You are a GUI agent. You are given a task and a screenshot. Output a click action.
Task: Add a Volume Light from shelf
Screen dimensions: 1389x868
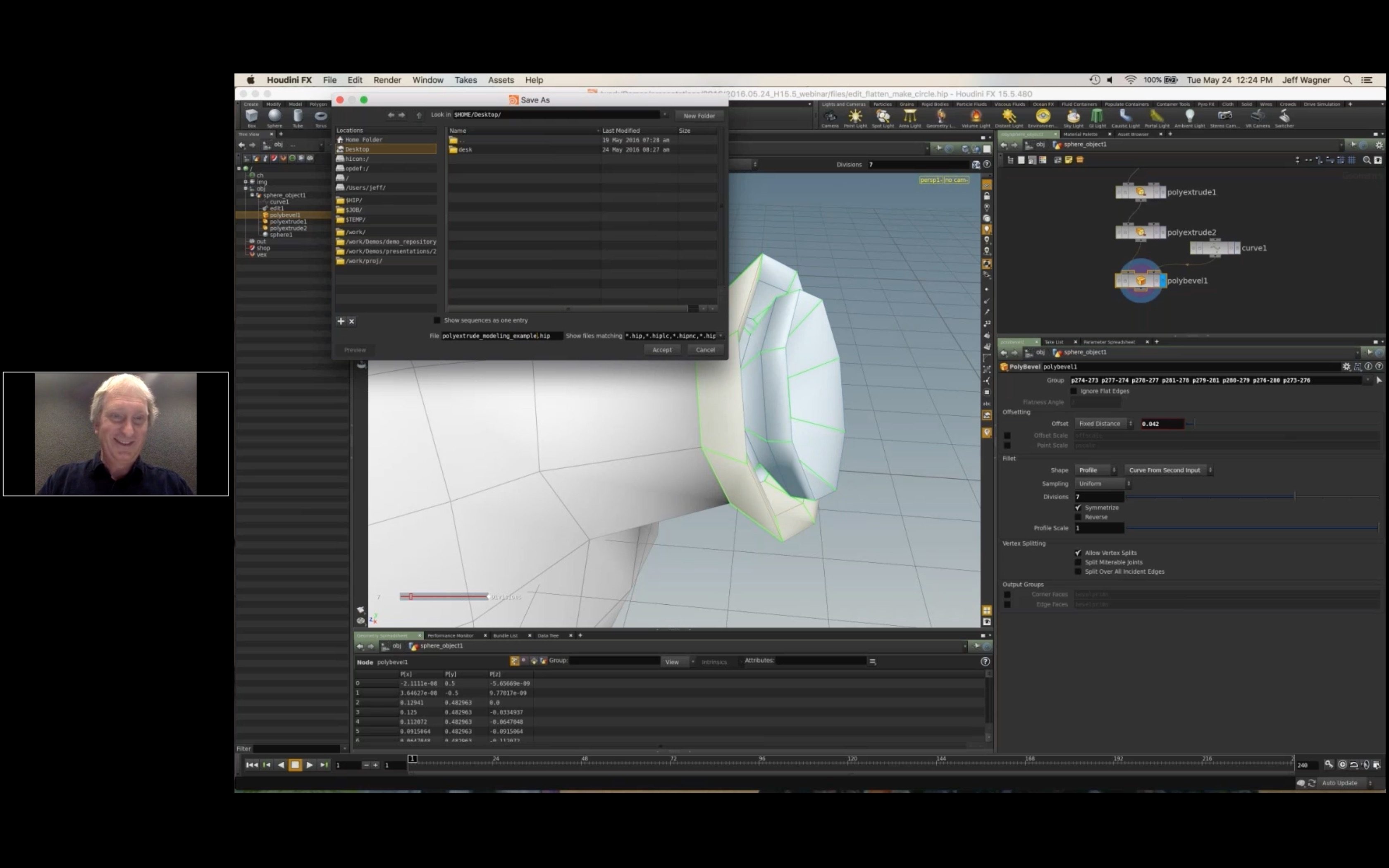[x=976, y=118]
